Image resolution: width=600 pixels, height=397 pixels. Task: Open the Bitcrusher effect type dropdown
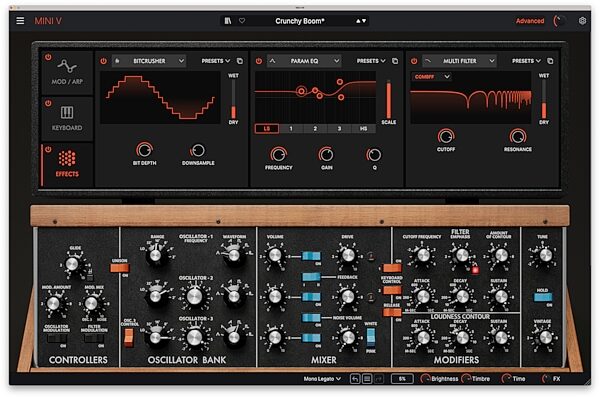pos(149,61)
